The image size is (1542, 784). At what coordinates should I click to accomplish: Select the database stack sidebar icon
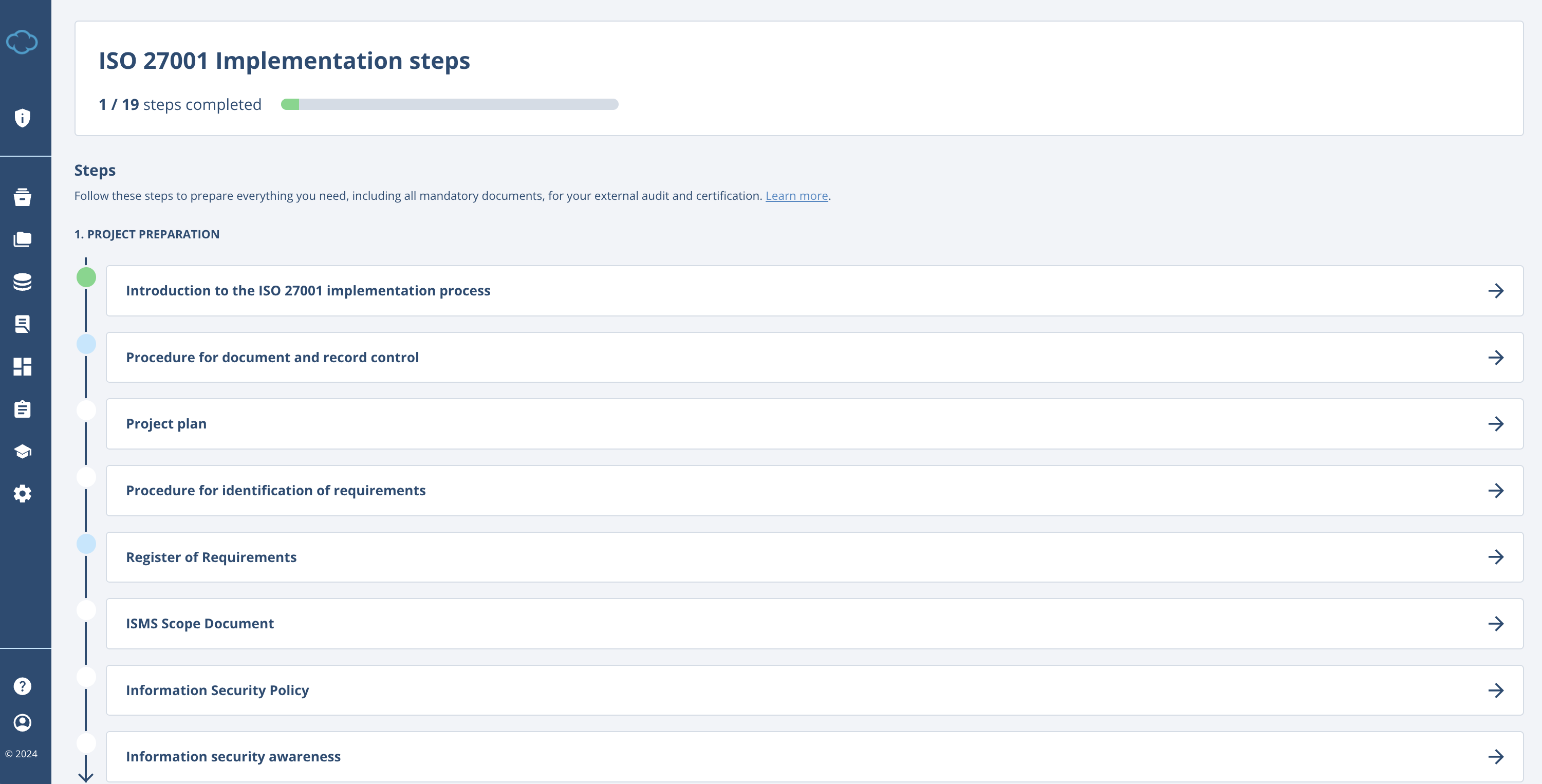coord(22,282)
